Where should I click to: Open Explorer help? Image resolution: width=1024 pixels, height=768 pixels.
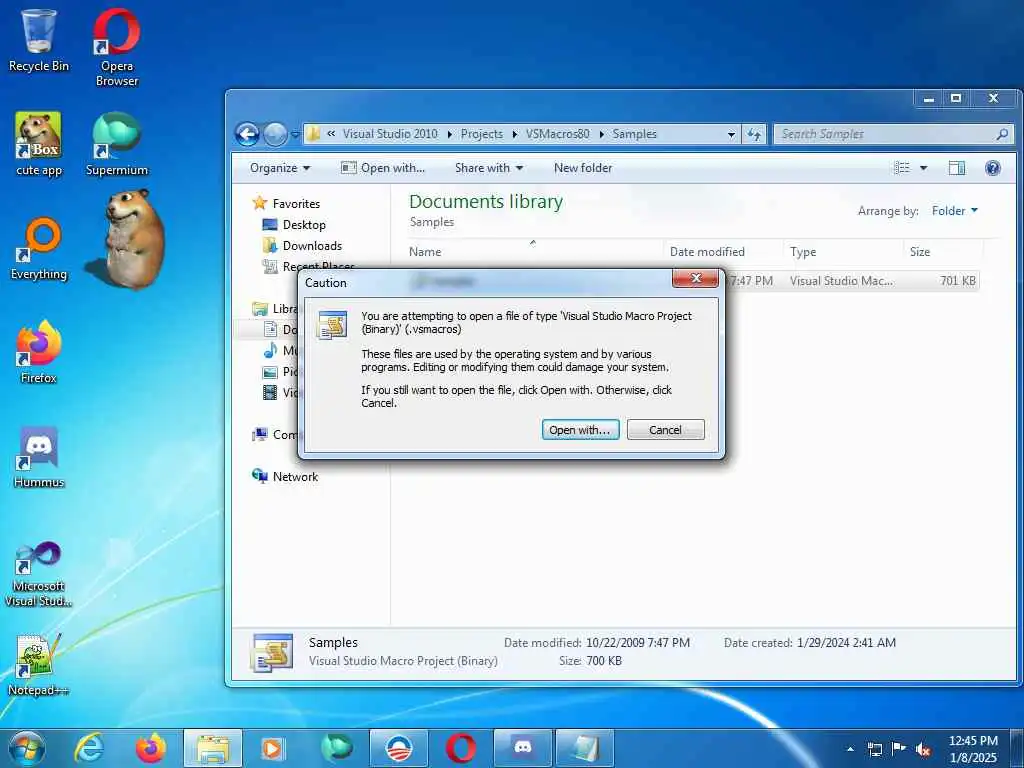[x=993, y=168]
